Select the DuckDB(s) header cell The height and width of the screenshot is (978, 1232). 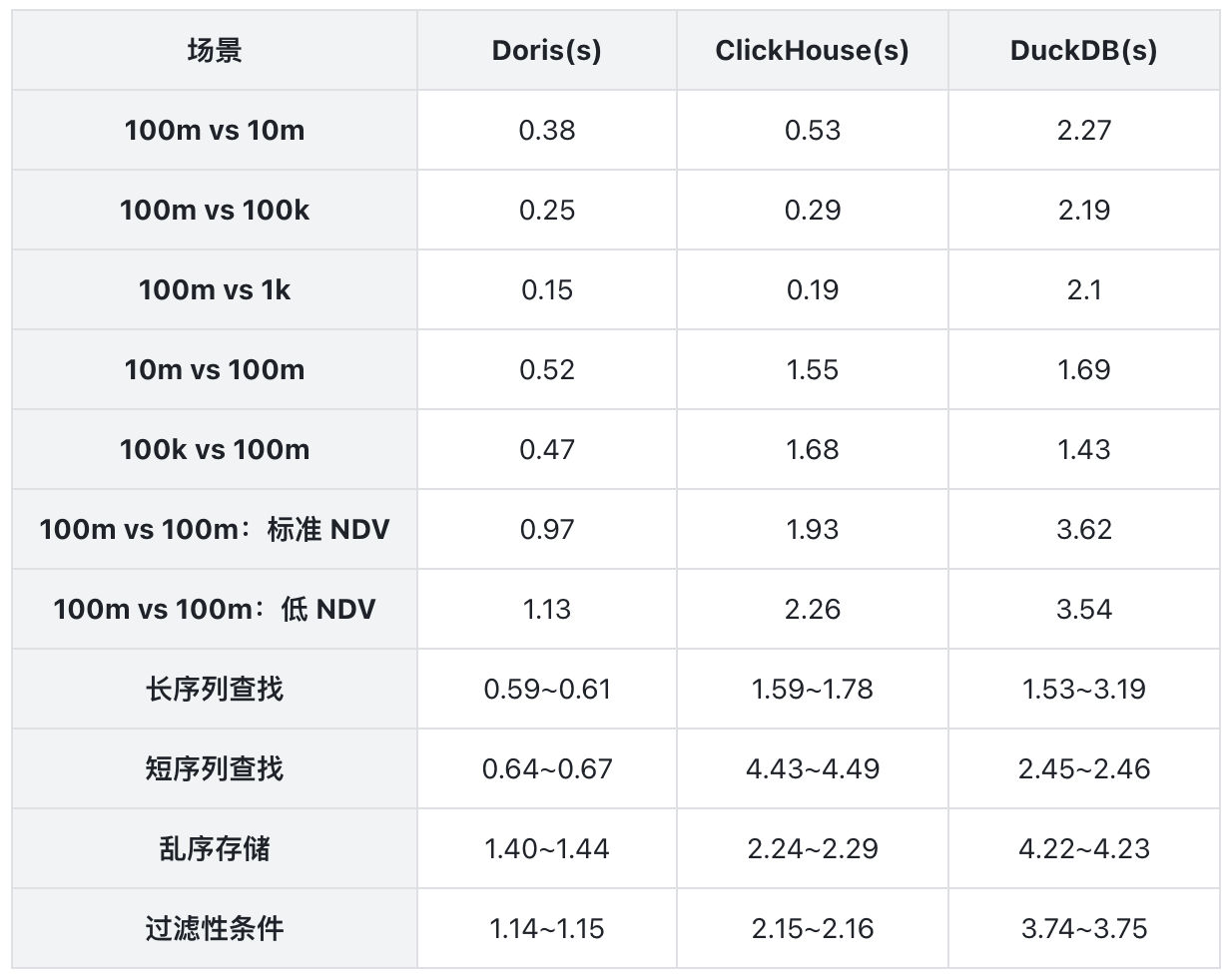pyautogui.click(x=1084, y=50)
